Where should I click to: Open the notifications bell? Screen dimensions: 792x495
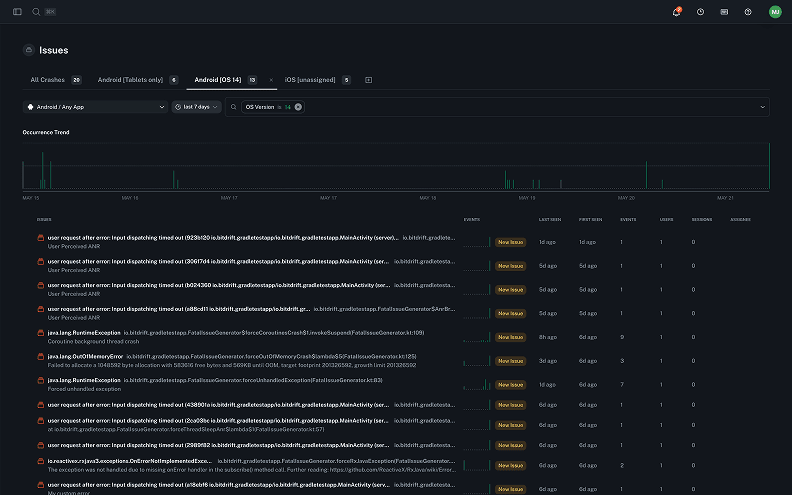pyautogui.click(x=676, y=12)
